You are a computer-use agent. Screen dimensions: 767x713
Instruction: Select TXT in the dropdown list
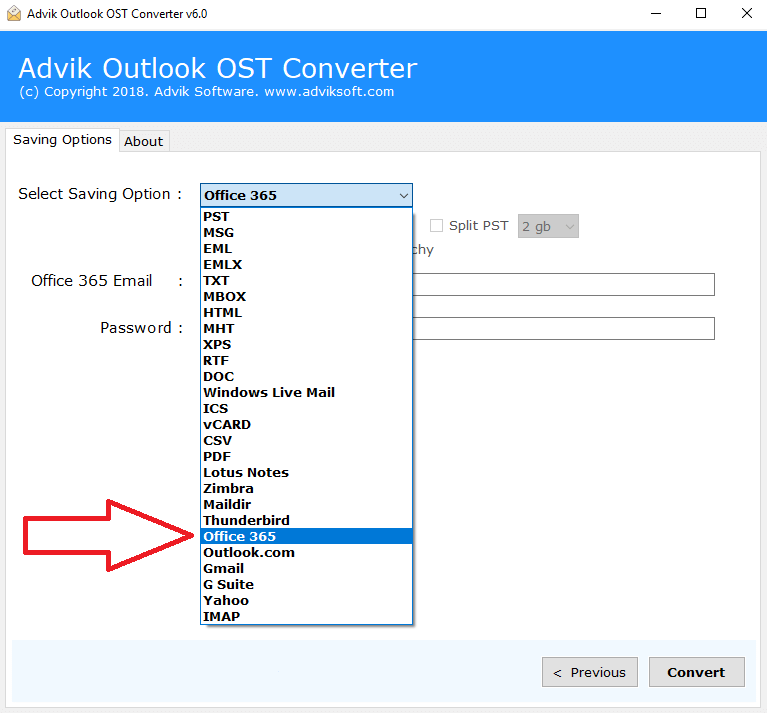click(x=306, y=281)
